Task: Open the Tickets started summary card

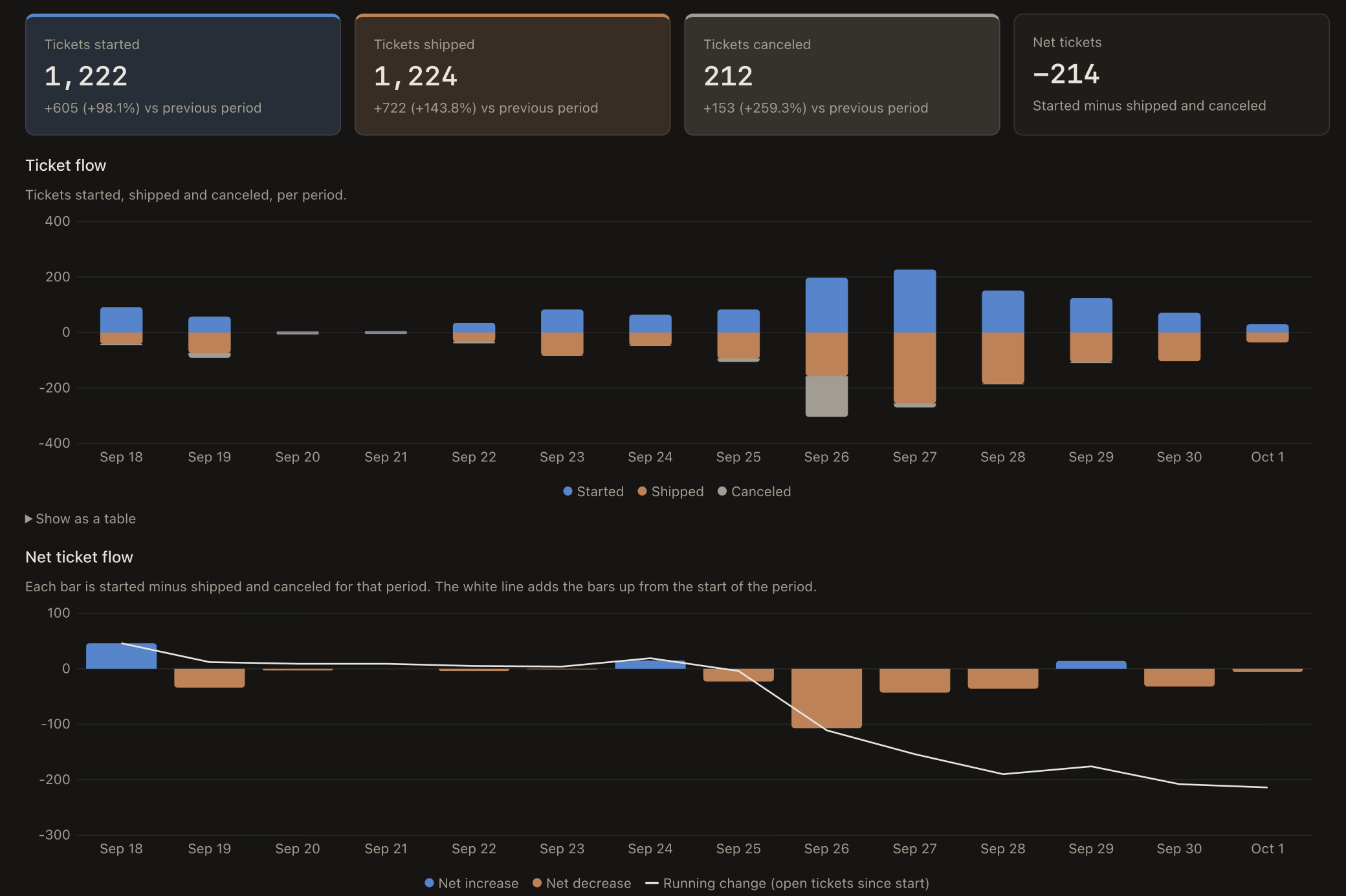Action: pyautogui.click(x=183, y=74)
